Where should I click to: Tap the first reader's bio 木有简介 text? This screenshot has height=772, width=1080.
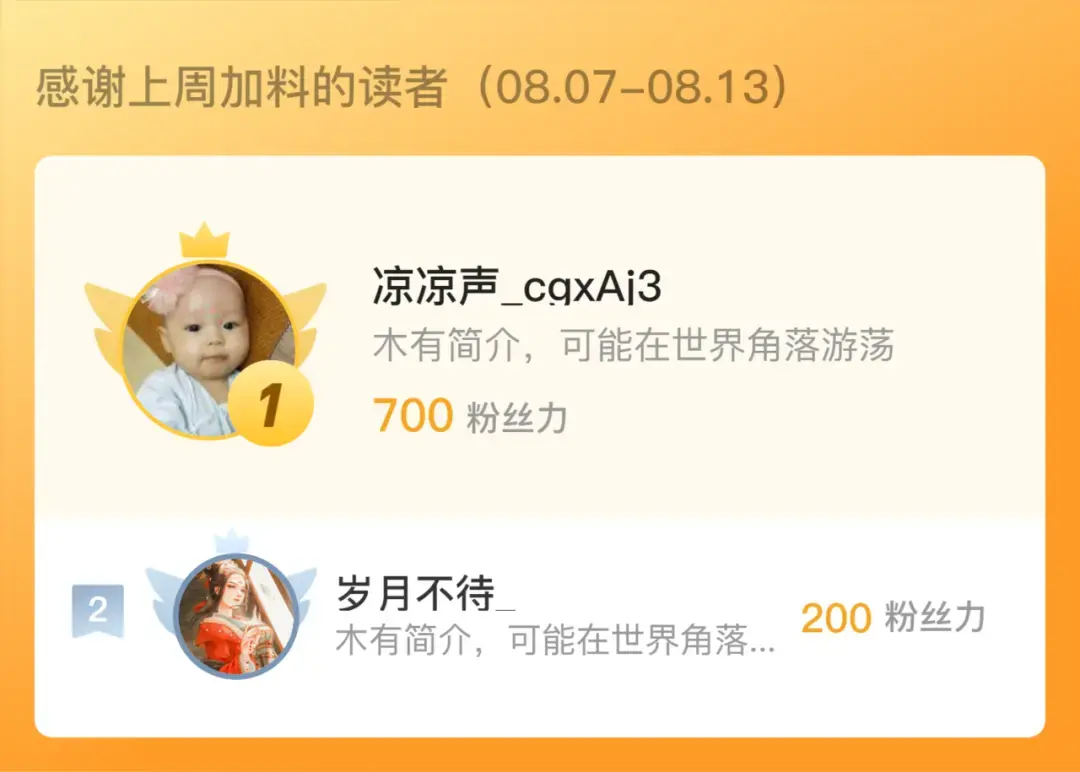(634, 345)
